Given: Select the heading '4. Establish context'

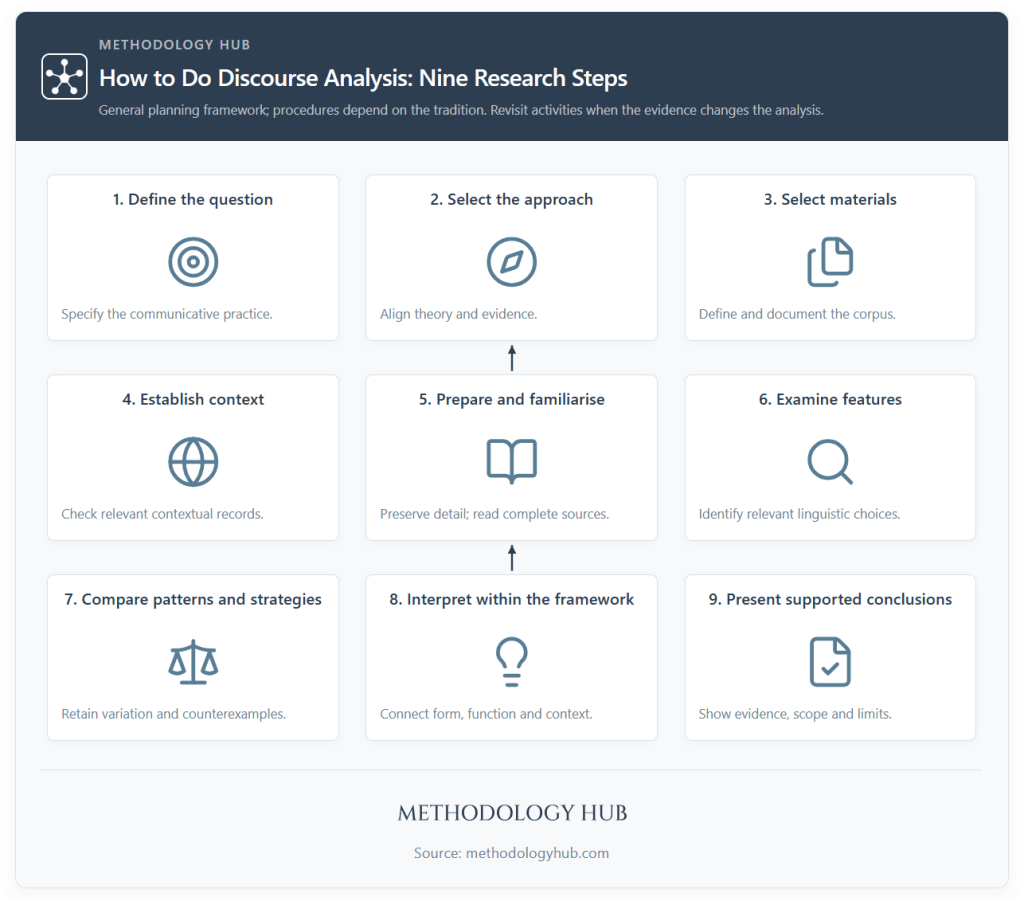Looking at the screenshot, I should point(193,399).
